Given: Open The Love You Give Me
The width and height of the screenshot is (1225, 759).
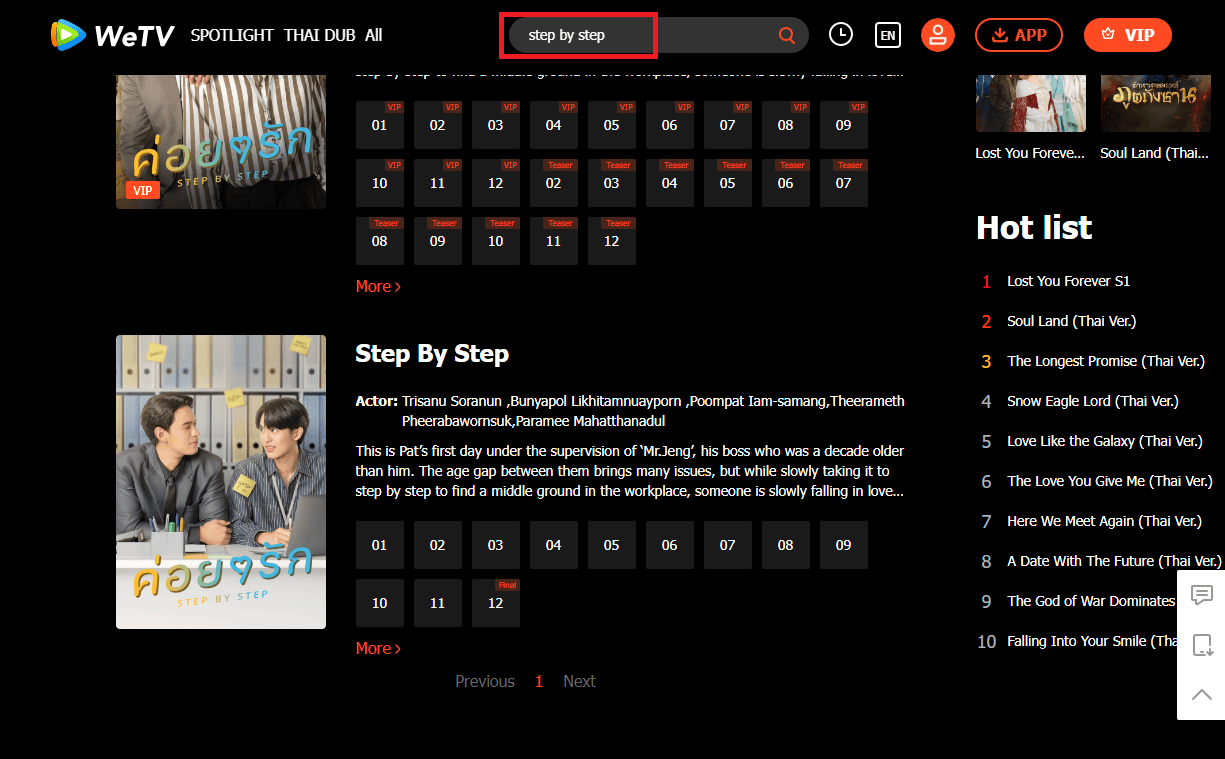Looking at the screenshot, I should tap(1110, 481).
